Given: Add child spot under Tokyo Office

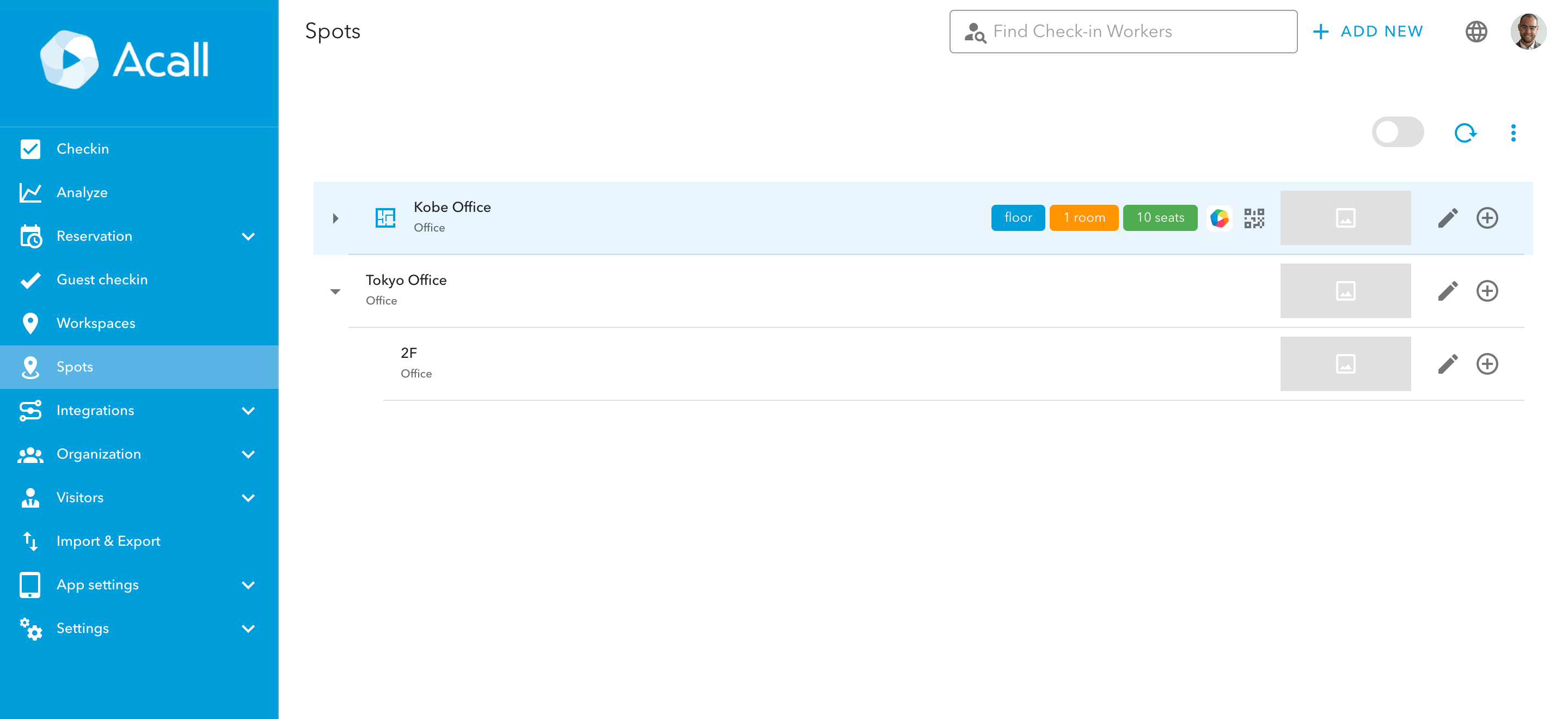Looking at the screenshot, I should [x=1486, y=291].
